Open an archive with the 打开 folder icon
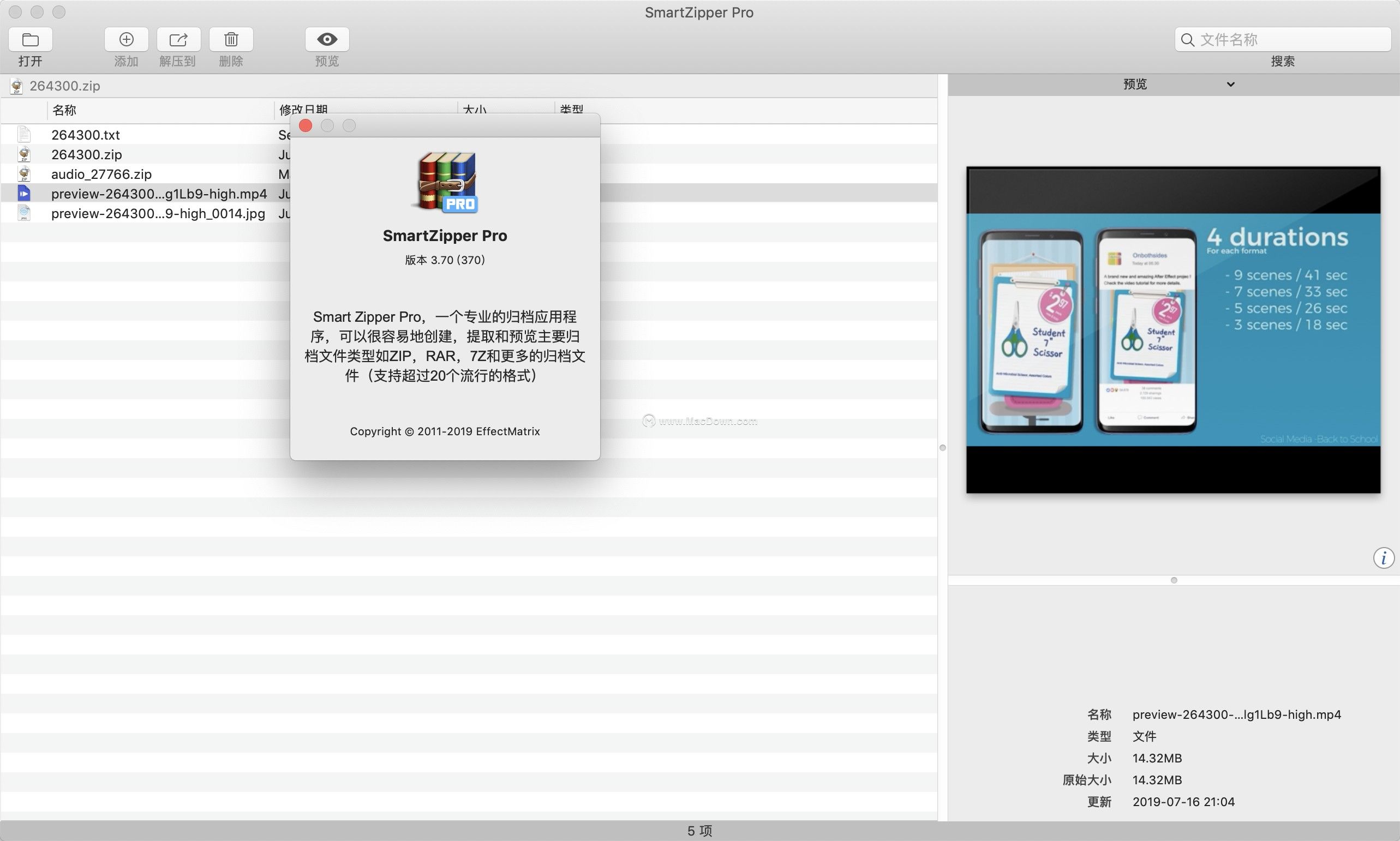The width and height of the screenshot is (1400, 841). 30,40
